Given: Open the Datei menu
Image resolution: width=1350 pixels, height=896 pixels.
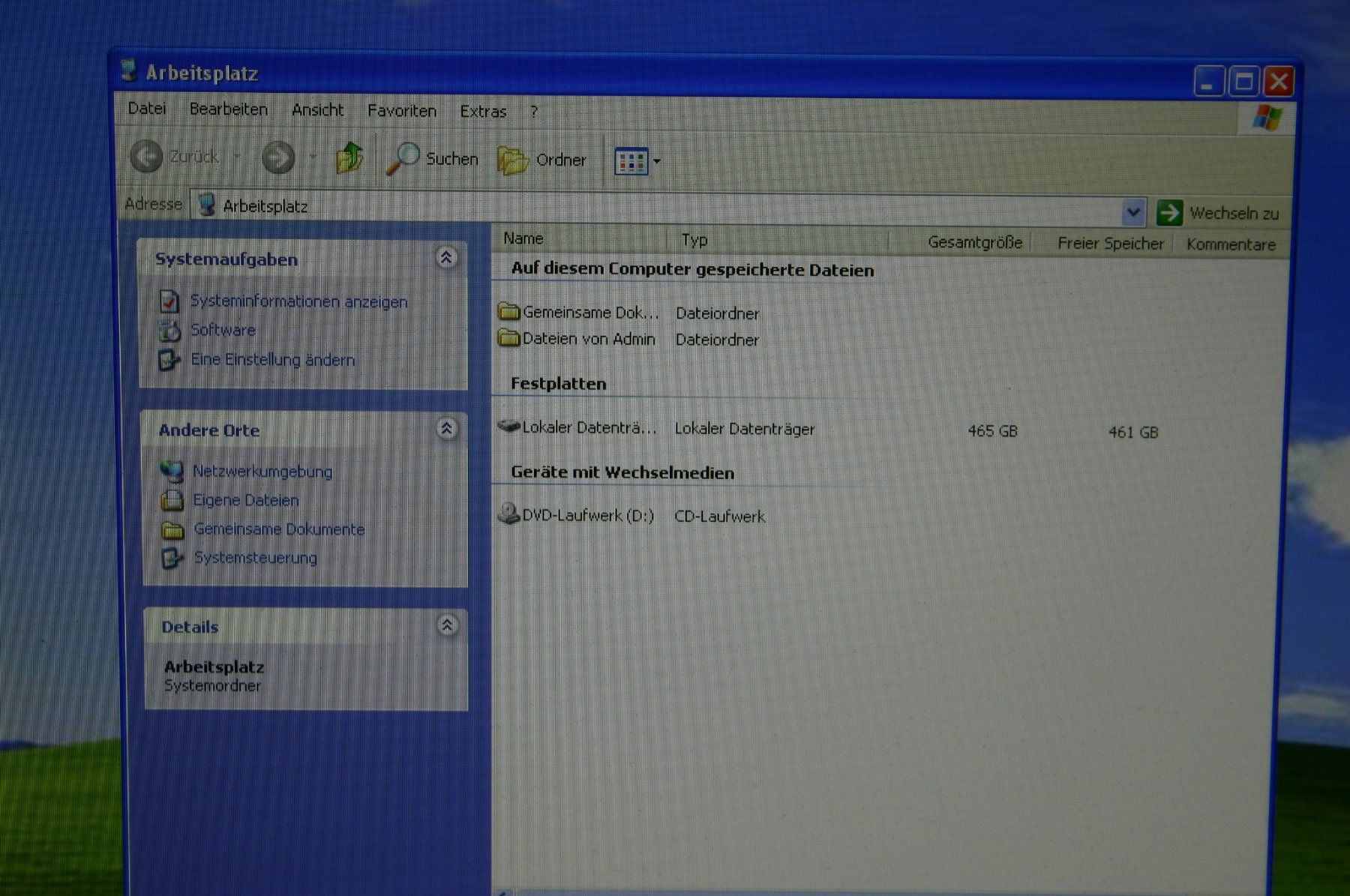Looking at the screenshot, I should pos(147,109).
